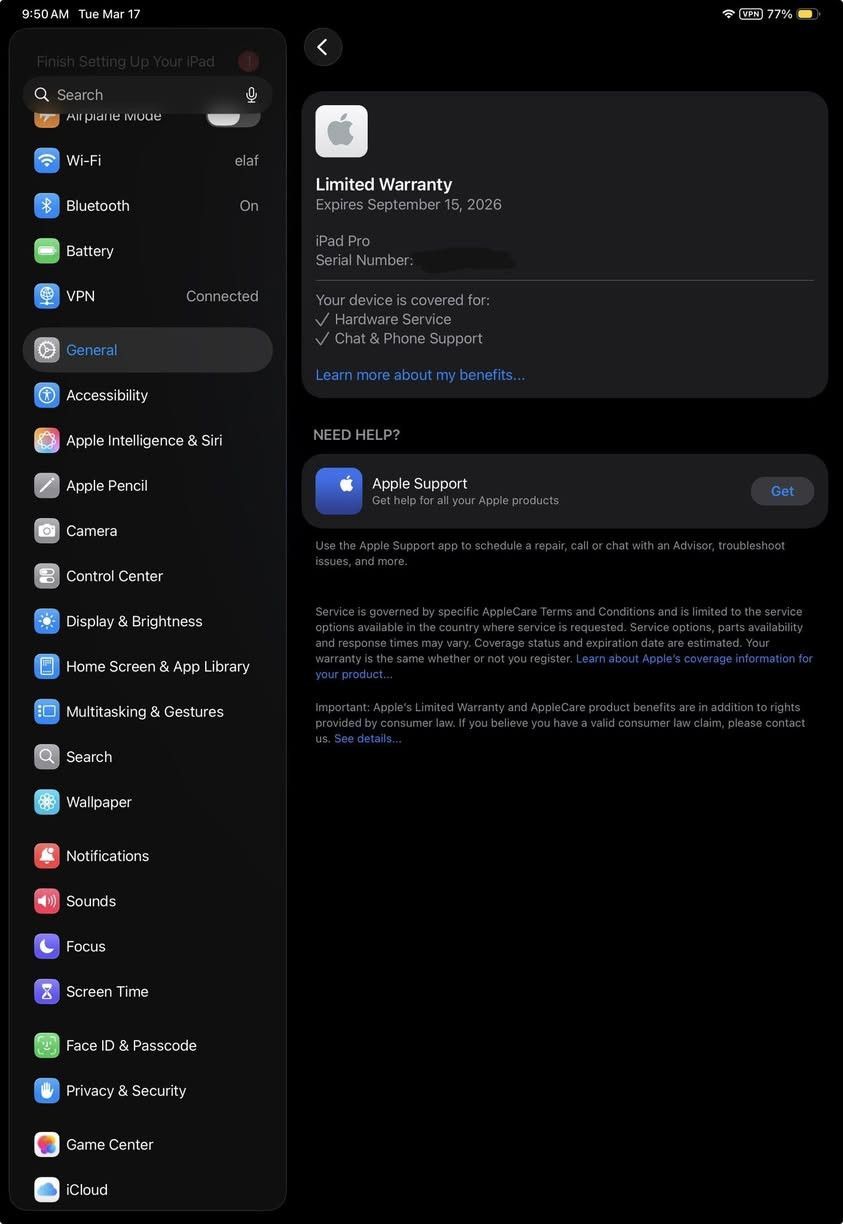This screenshot has height=1224, width=843.
Task: Tap Finish Setting Up Your iPad
Action: coord(126,62)
